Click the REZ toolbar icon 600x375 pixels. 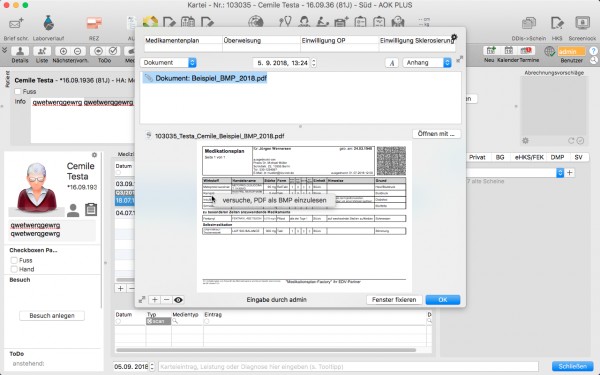(94, 23)
